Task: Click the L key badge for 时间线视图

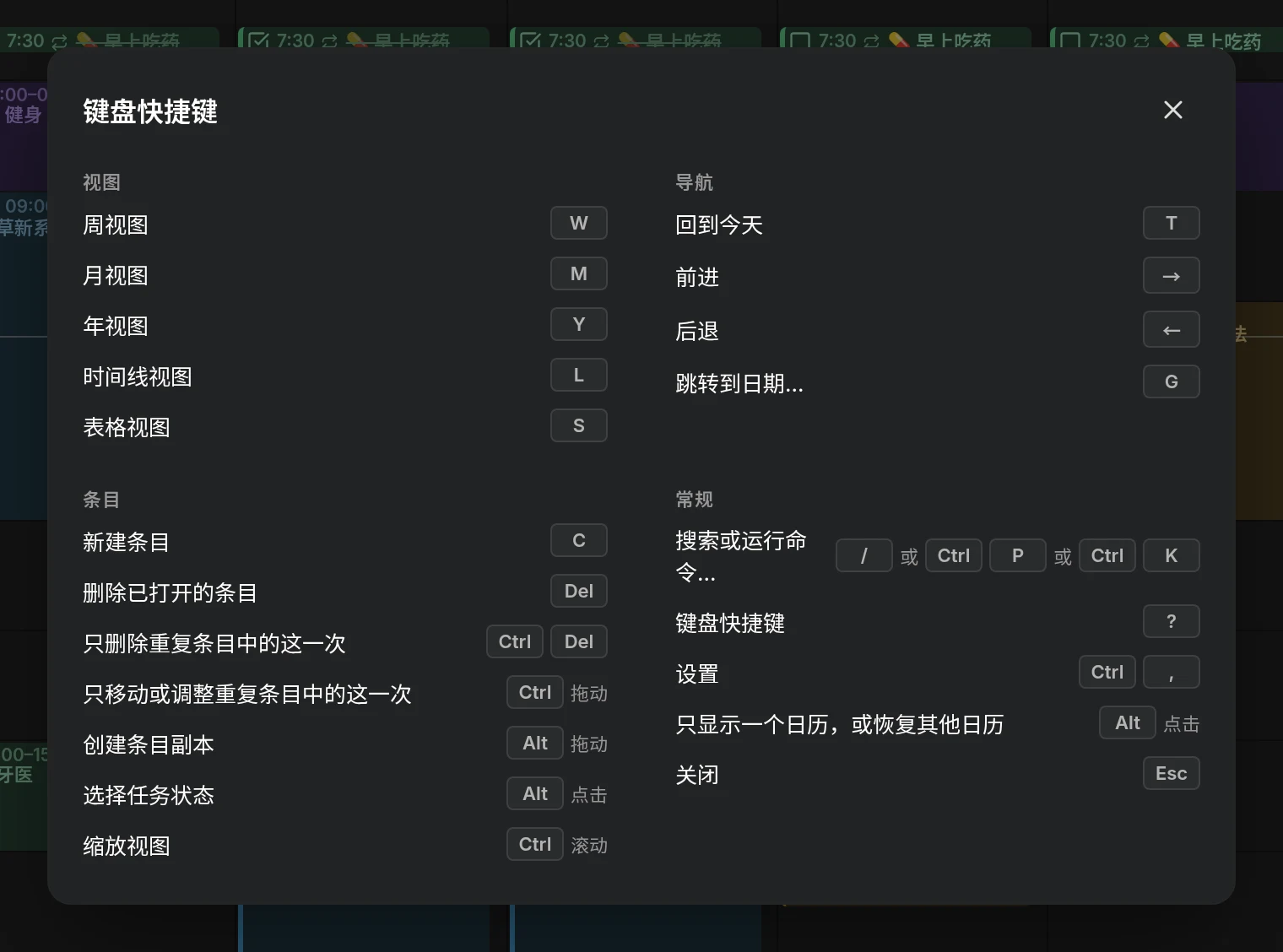Action: [x=579, y=376]
